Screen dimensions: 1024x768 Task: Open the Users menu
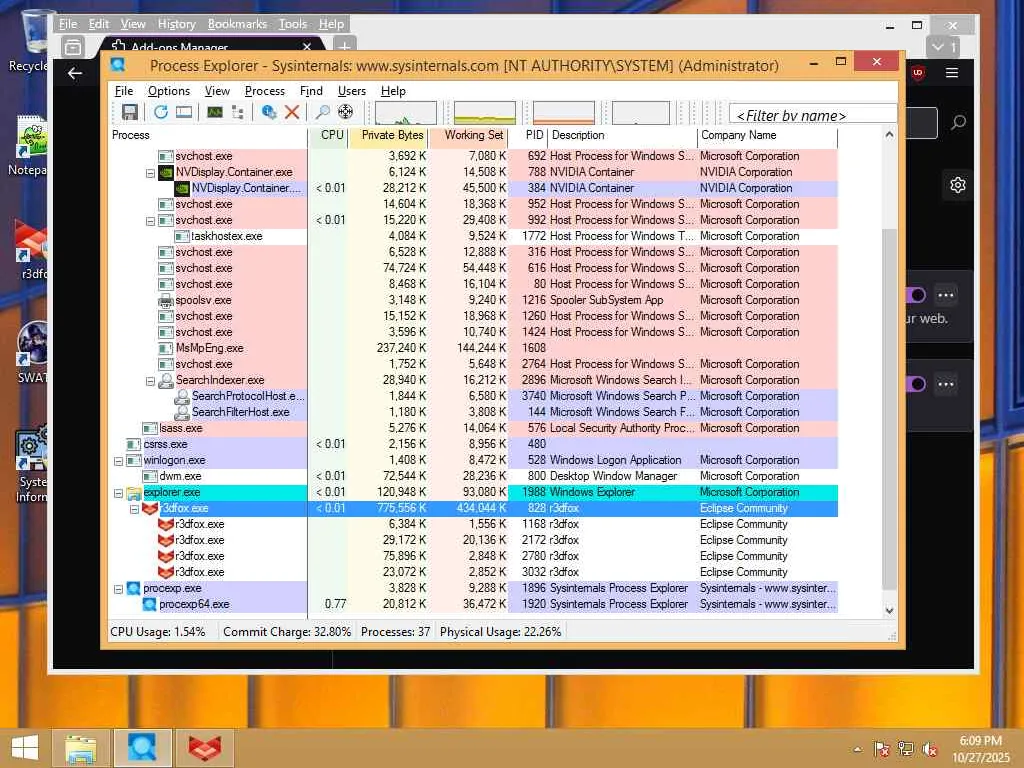click(351, 91)
